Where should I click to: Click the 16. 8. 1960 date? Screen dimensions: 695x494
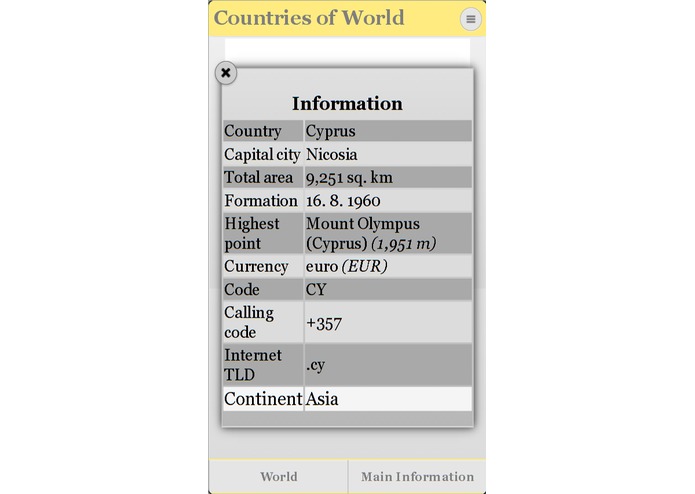[x=388, y=201]
